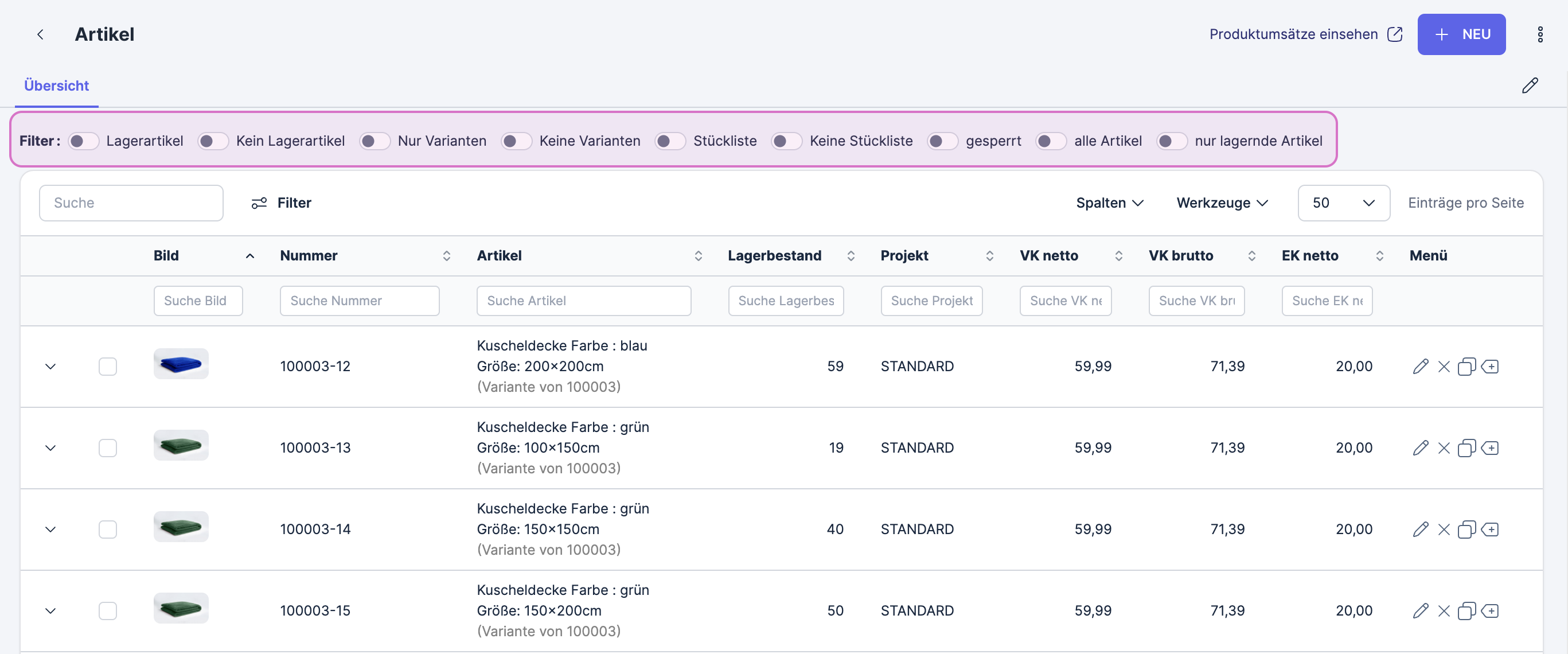The width and height of the screenshot is (1568, 654).
Task: Select checkbox for article 100003-13
Action: tap(108, 448)
